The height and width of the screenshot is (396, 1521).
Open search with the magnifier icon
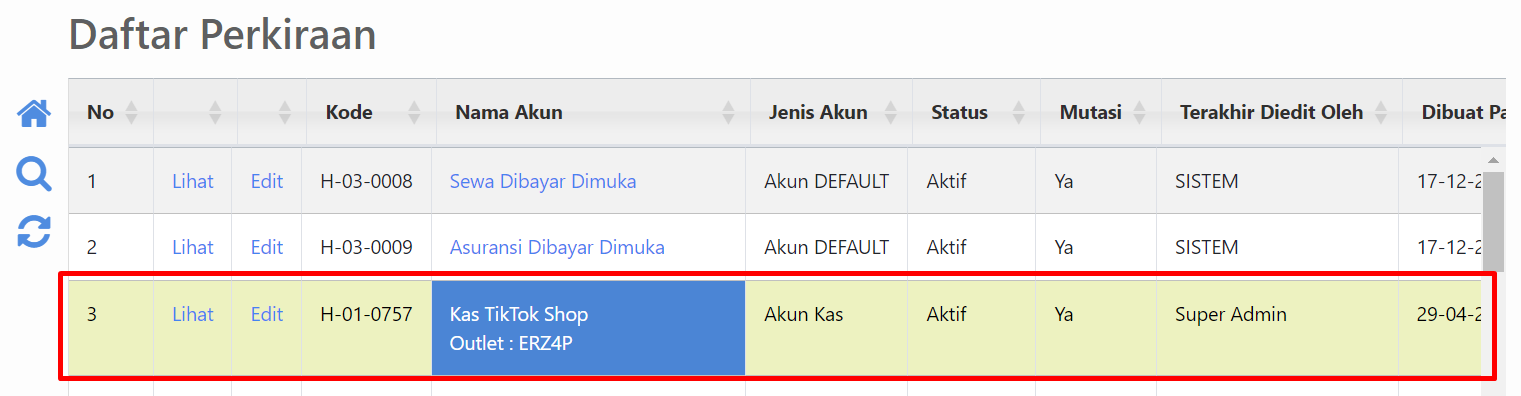[x=34, y=174]
